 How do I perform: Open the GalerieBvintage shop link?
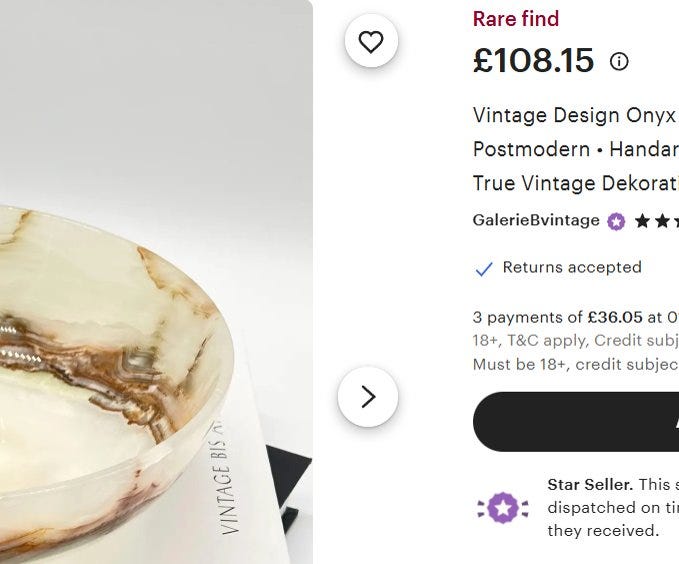tap(536, 220)
